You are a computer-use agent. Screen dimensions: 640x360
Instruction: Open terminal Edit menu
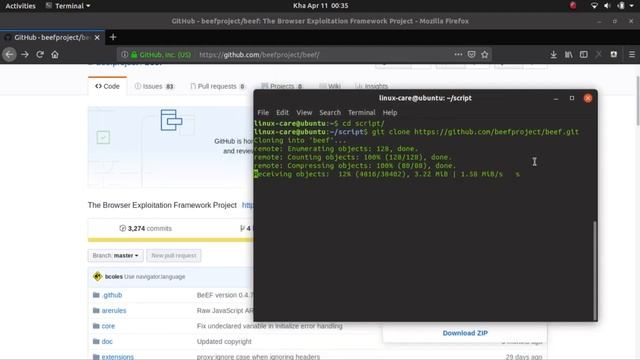pos(282,112)
